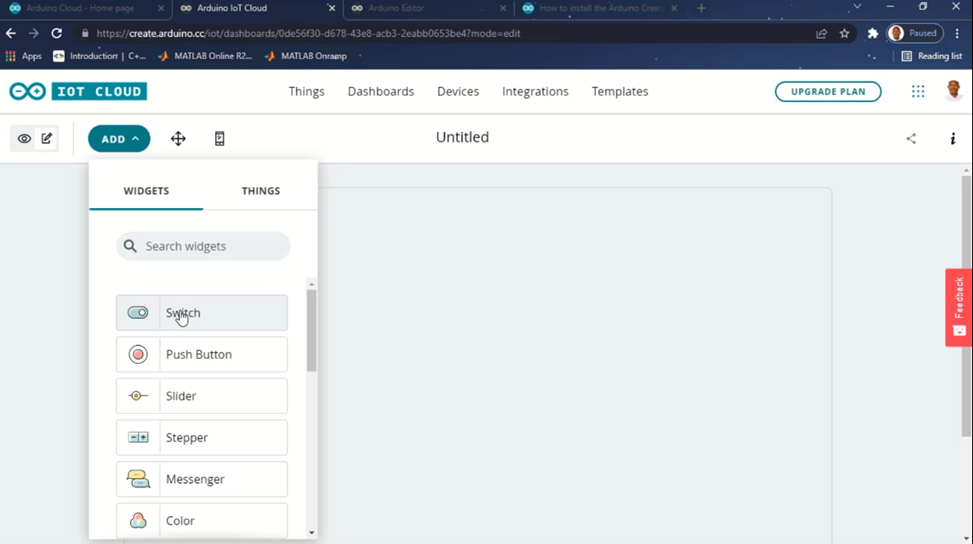Image resolution: width=973 pixels, height=544 pixels.
Task: Navigate to Devices
Action: click(x=458, y=91)
